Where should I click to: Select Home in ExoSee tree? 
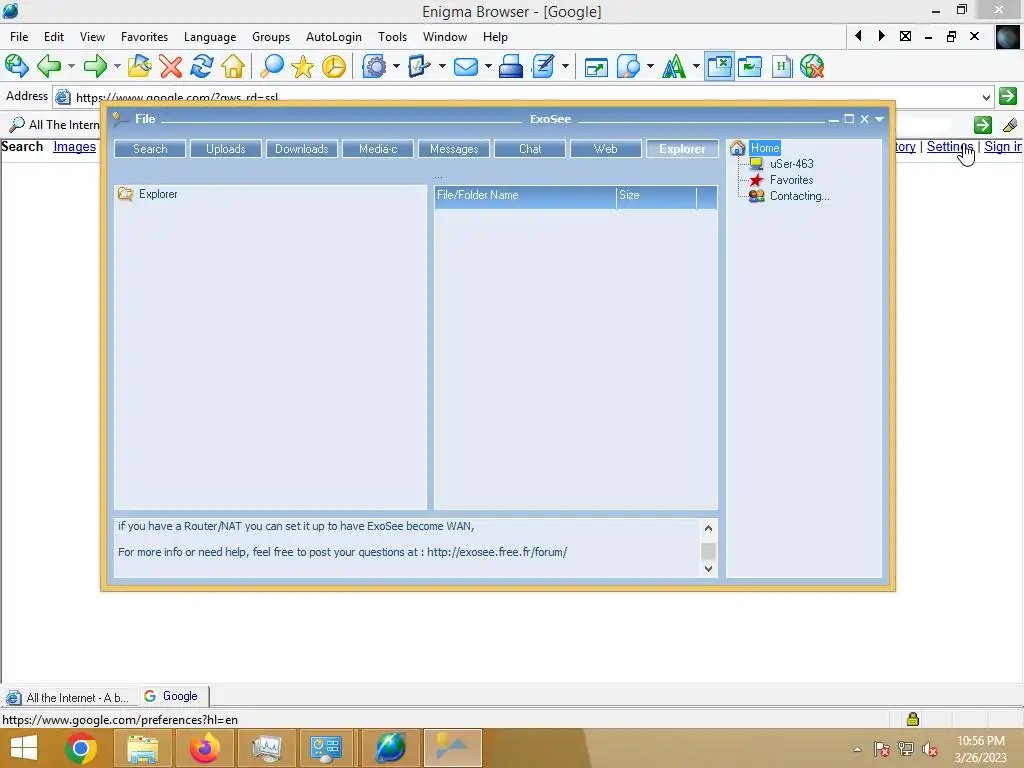pyautogui.click(x=765, y=148)
